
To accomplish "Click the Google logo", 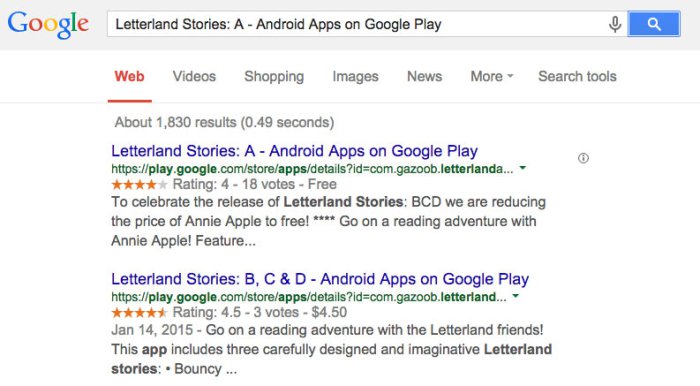I will [48, 25].
